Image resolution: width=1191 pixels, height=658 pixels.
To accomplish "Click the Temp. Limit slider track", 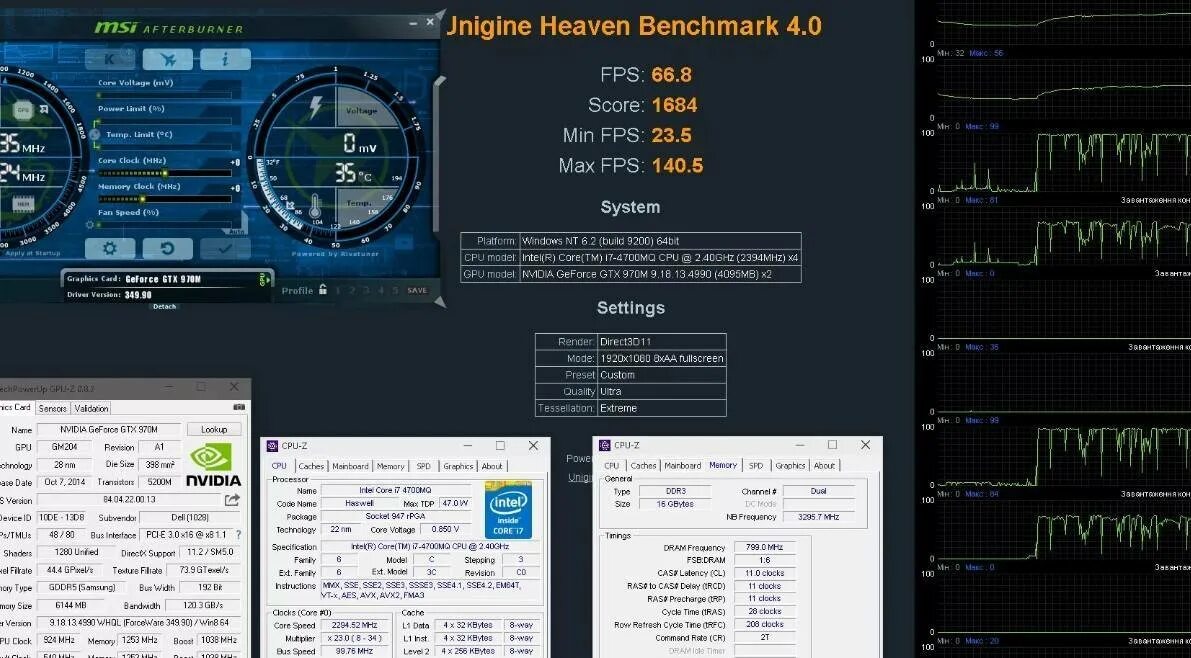I will click(x=164, y=147).
